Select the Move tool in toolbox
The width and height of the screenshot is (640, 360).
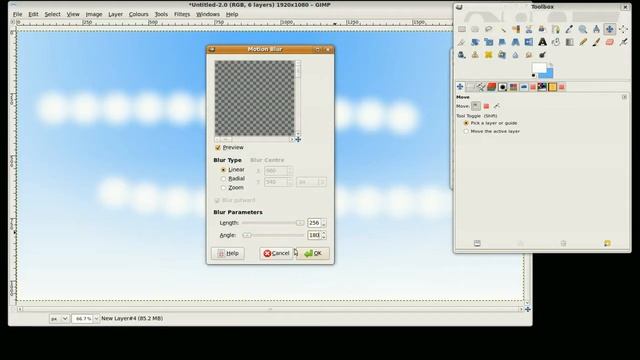pyautogui.click(x=610, y=29)
